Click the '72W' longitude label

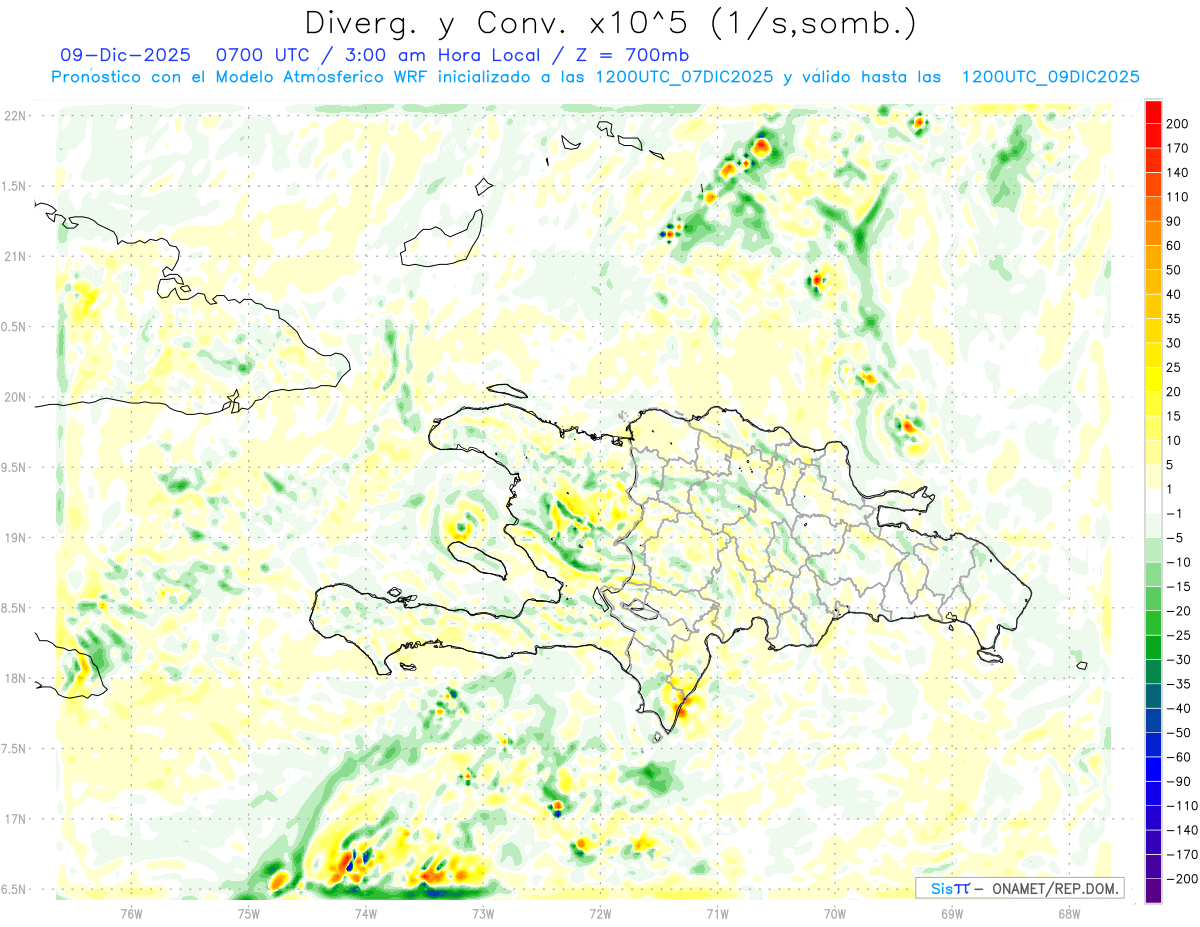(x=600, y=913)
